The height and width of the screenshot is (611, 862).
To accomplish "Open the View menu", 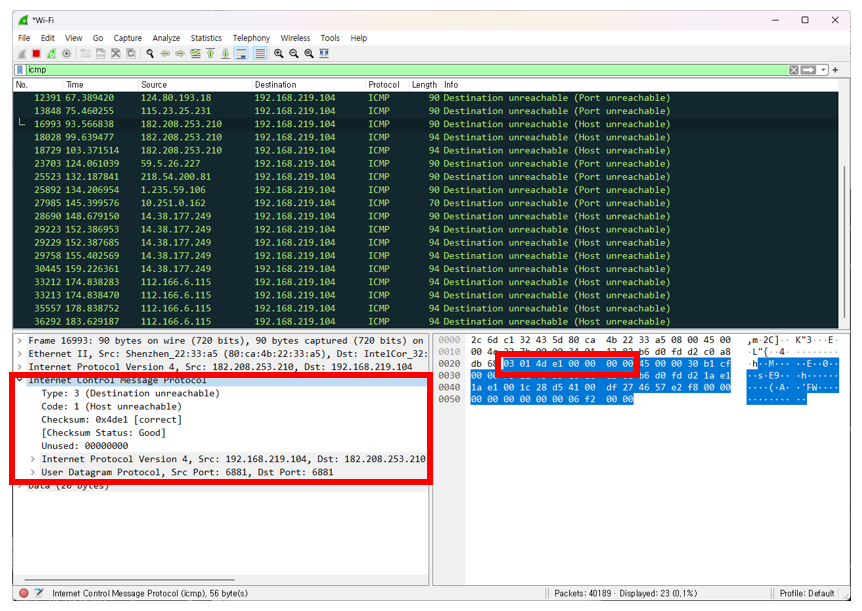I will tap(73, 38).
